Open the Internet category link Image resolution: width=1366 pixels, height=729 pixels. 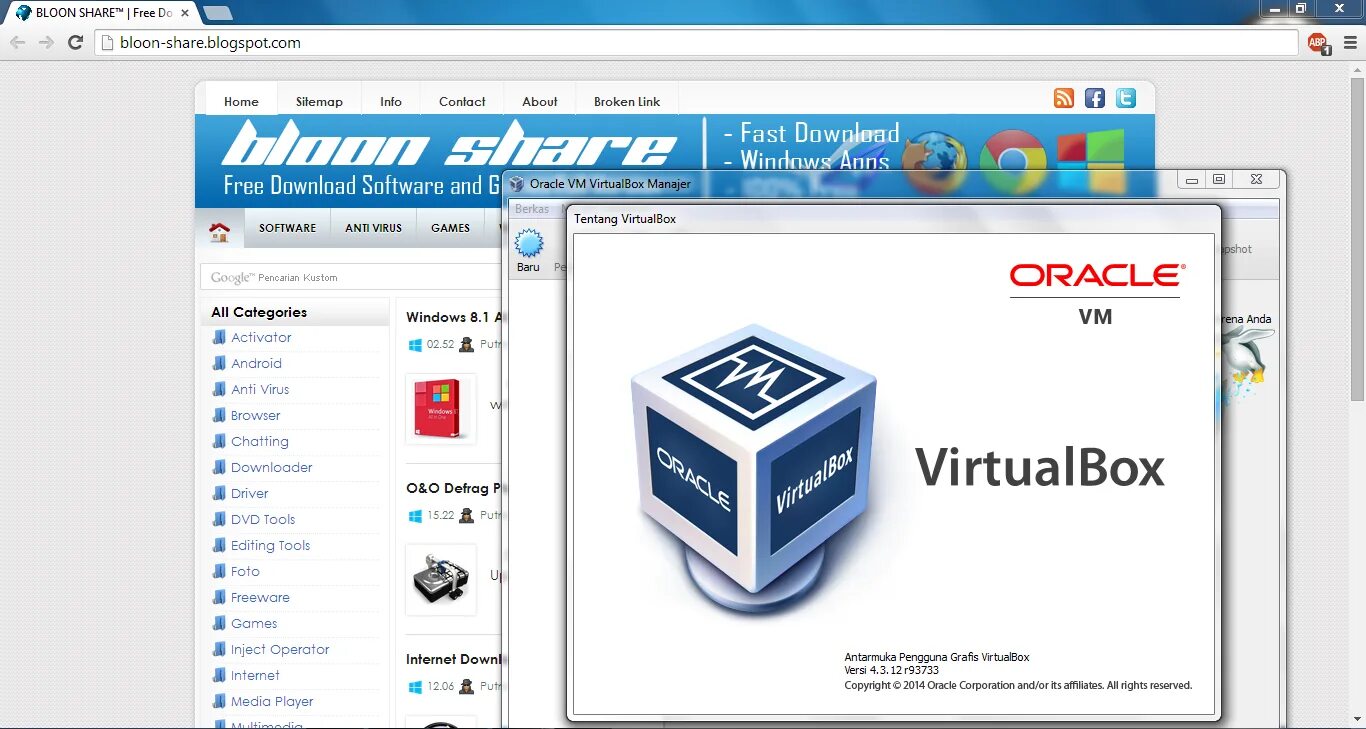click(255, 675)
